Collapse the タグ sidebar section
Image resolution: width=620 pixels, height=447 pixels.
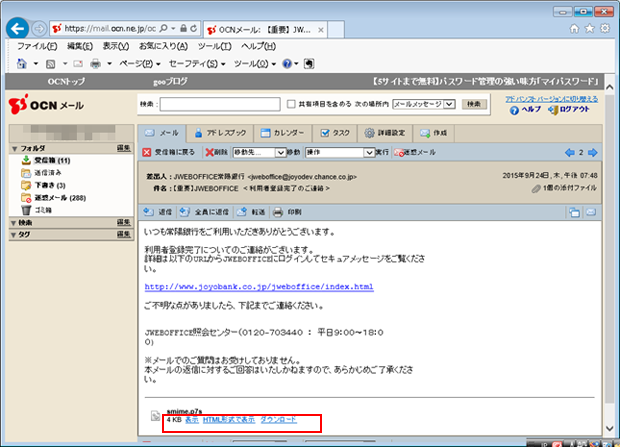point(13,235)
